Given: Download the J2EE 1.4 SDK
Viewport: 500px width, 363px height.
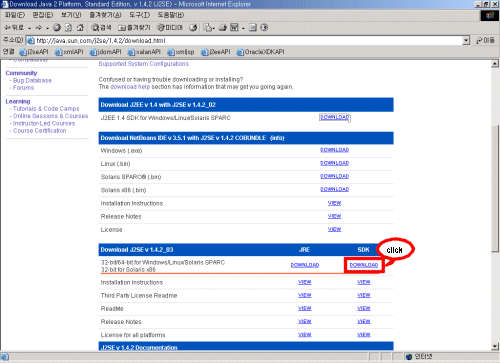Looking at the screenshot, I should pyautogui.click(x=334, y=117).
